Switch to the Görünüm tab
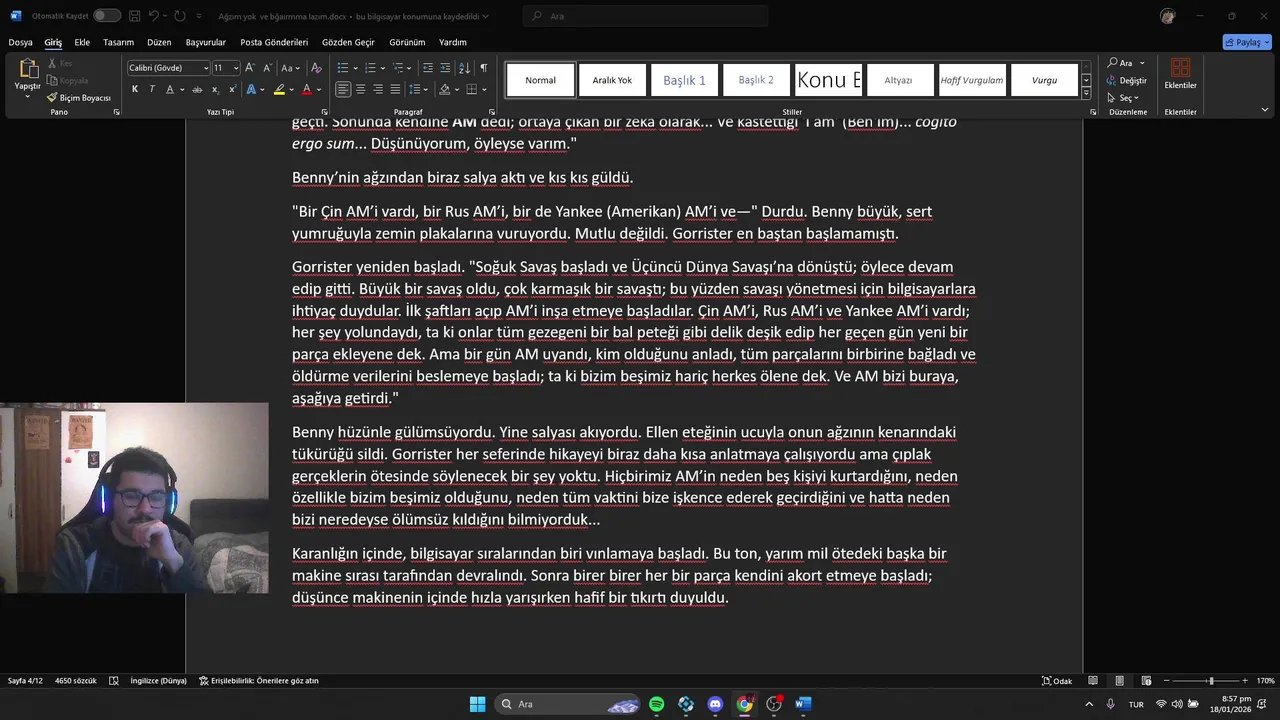 407,42
